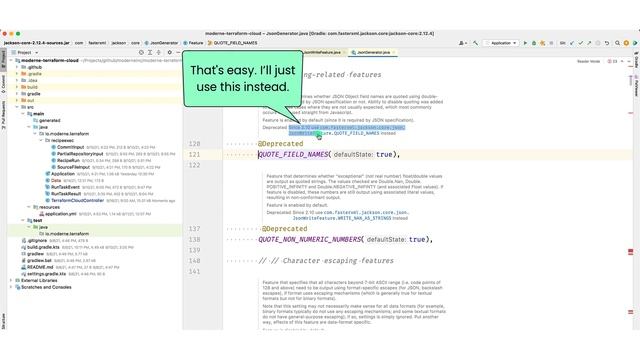Screen dimensions: 640x360
Task: Click the QUOTE_FIELD_NAMES breadcrumb
Action: coord(233,43)
